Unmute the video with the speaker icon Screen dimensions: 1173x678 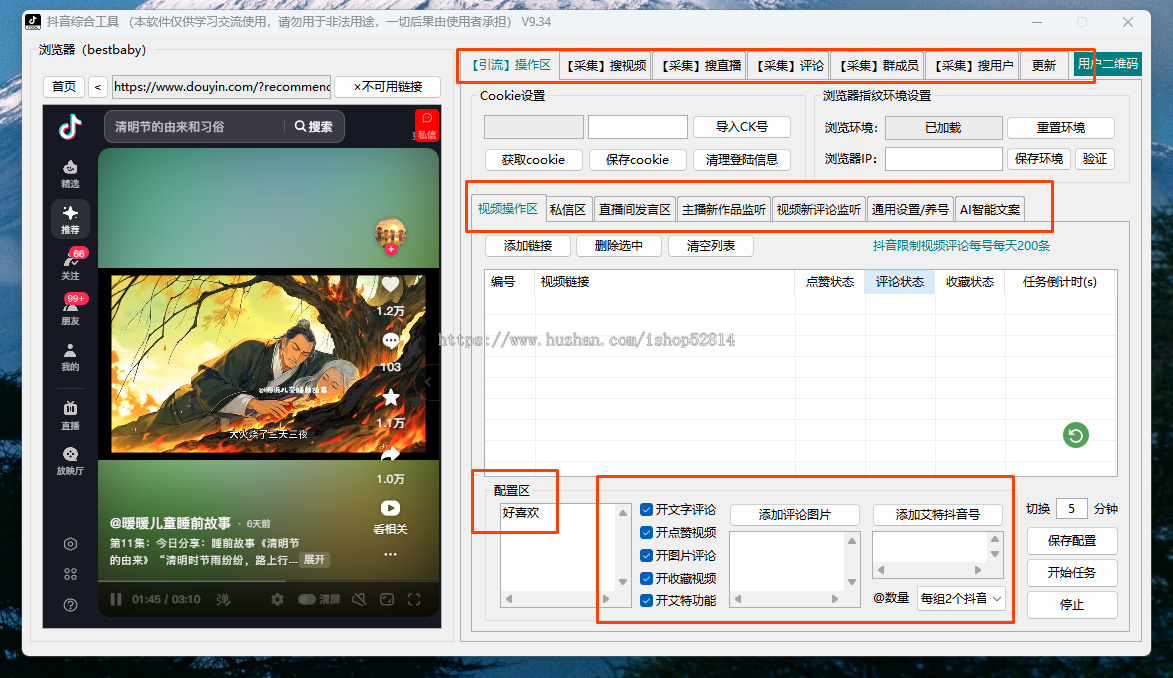click(x=359, y=599)
